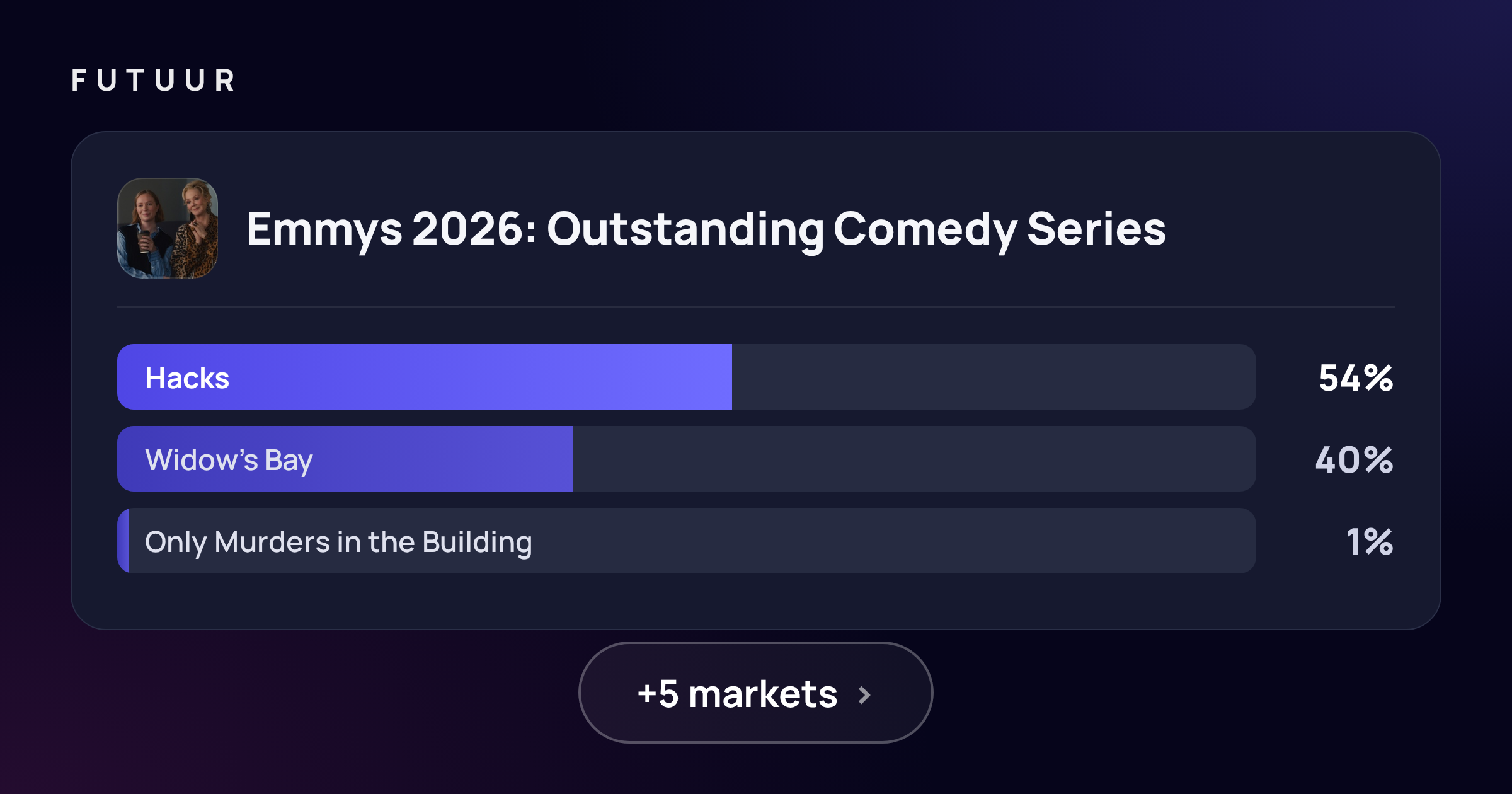Select the Widow's Bay outcome bar
The image size is (1512, 794).
point(687,459)
